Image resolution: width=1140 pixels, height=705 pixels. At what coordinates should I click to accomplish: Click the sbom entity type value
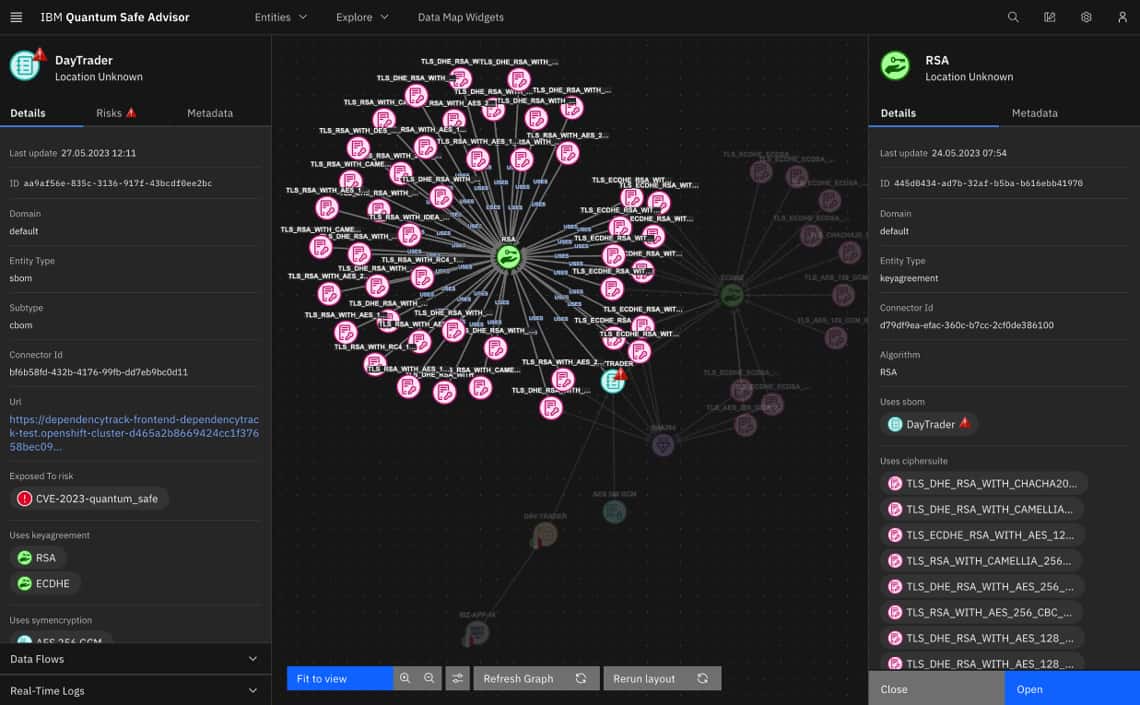(x=20, y=278)
